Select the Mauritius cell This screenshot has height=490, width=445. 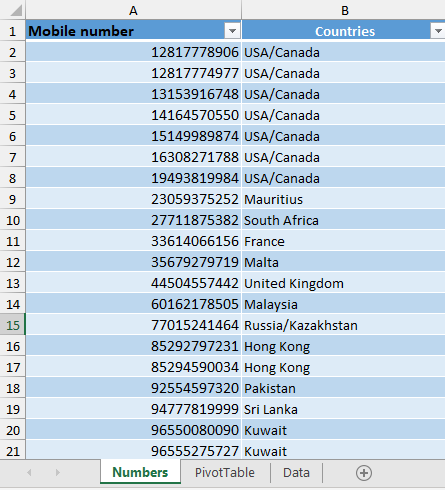(x=343, y=199)
